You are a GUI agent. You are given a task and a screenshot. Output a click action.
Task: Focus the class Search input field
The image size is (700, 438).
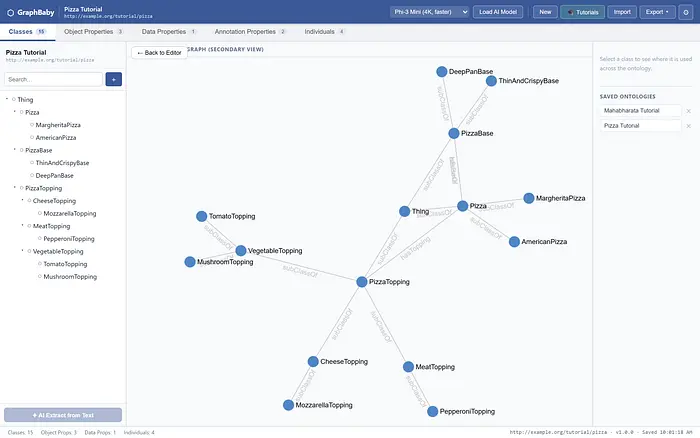(54, 79)
